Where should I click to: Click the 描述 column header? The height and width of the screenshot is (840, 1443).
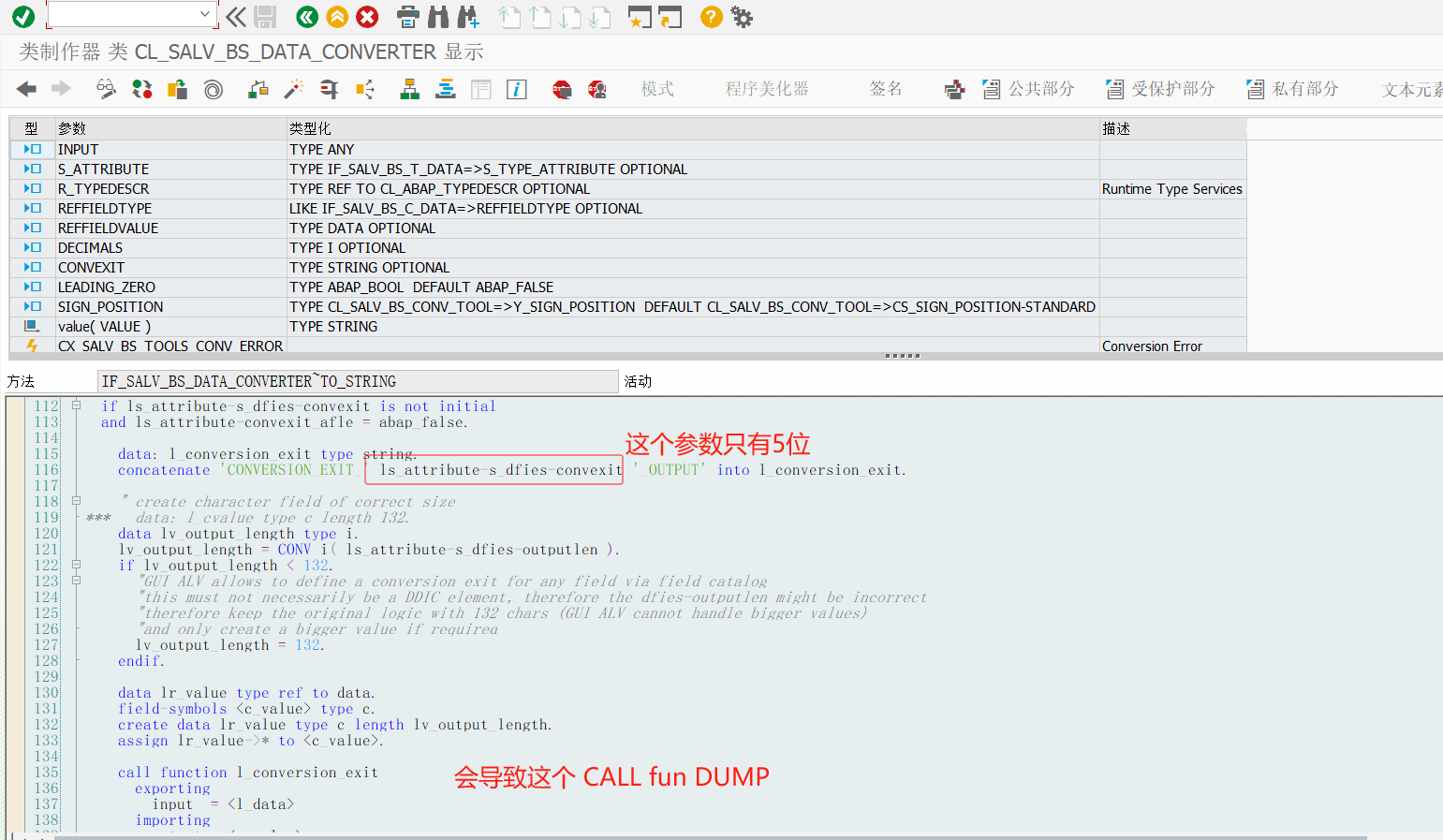pos(1172,128)
